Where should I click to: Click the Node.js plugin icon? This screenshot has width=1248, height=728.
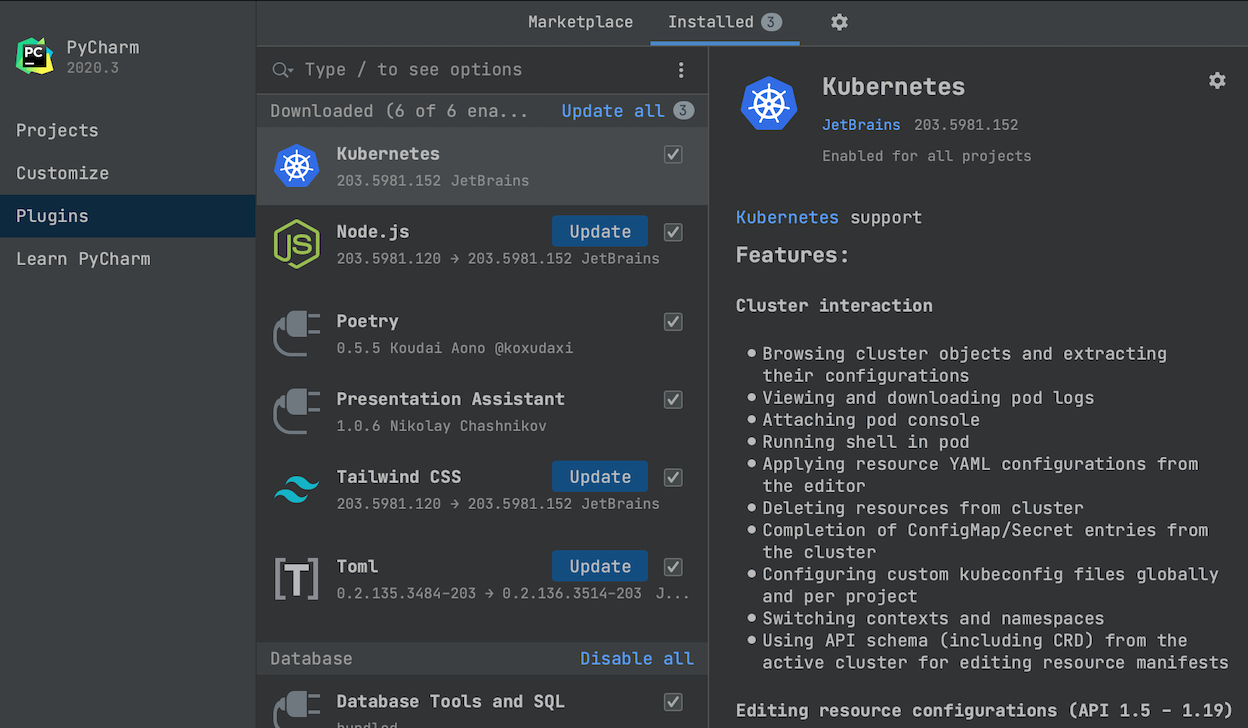(x=296, y=244)
